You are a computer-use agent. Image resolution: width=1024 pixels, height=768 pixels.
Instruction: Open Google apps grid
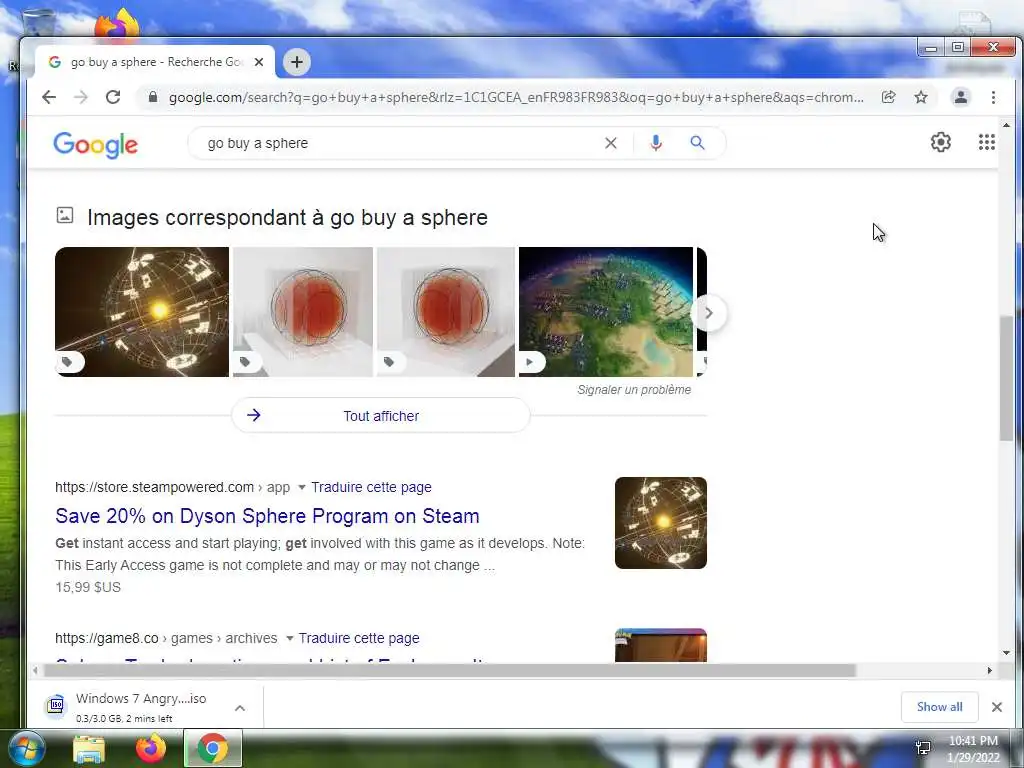point(987,142)
